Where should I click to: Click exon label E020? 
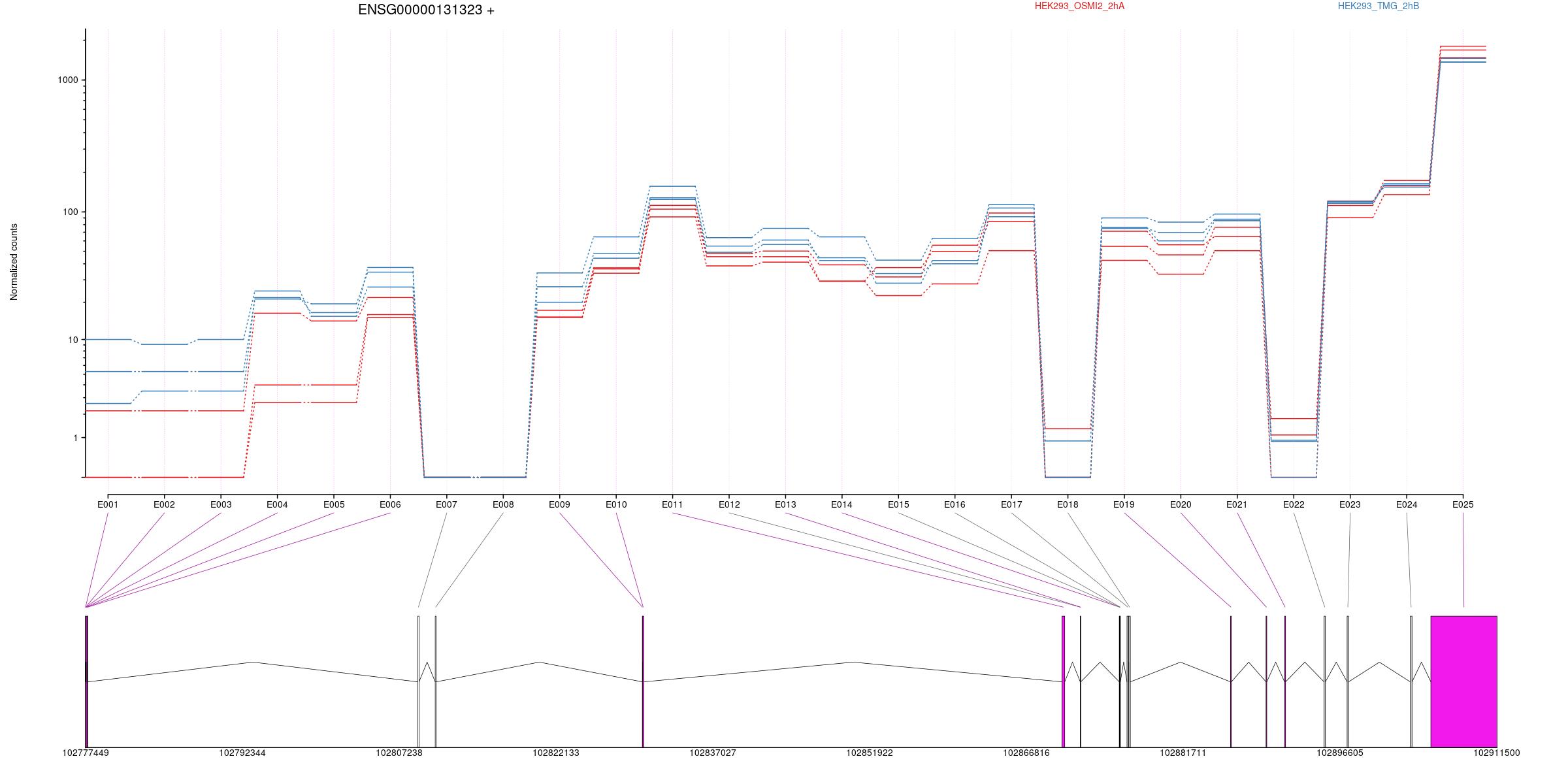tap(1181, 504)
